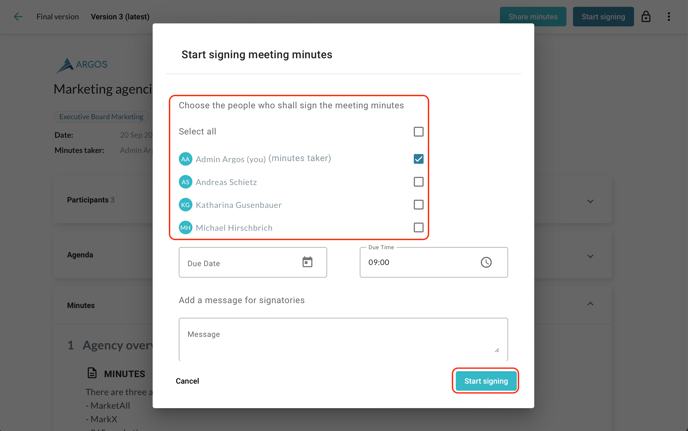Click Michael Hirschbrich avatar icon
688x431 pixels.
tap(185, 228)
